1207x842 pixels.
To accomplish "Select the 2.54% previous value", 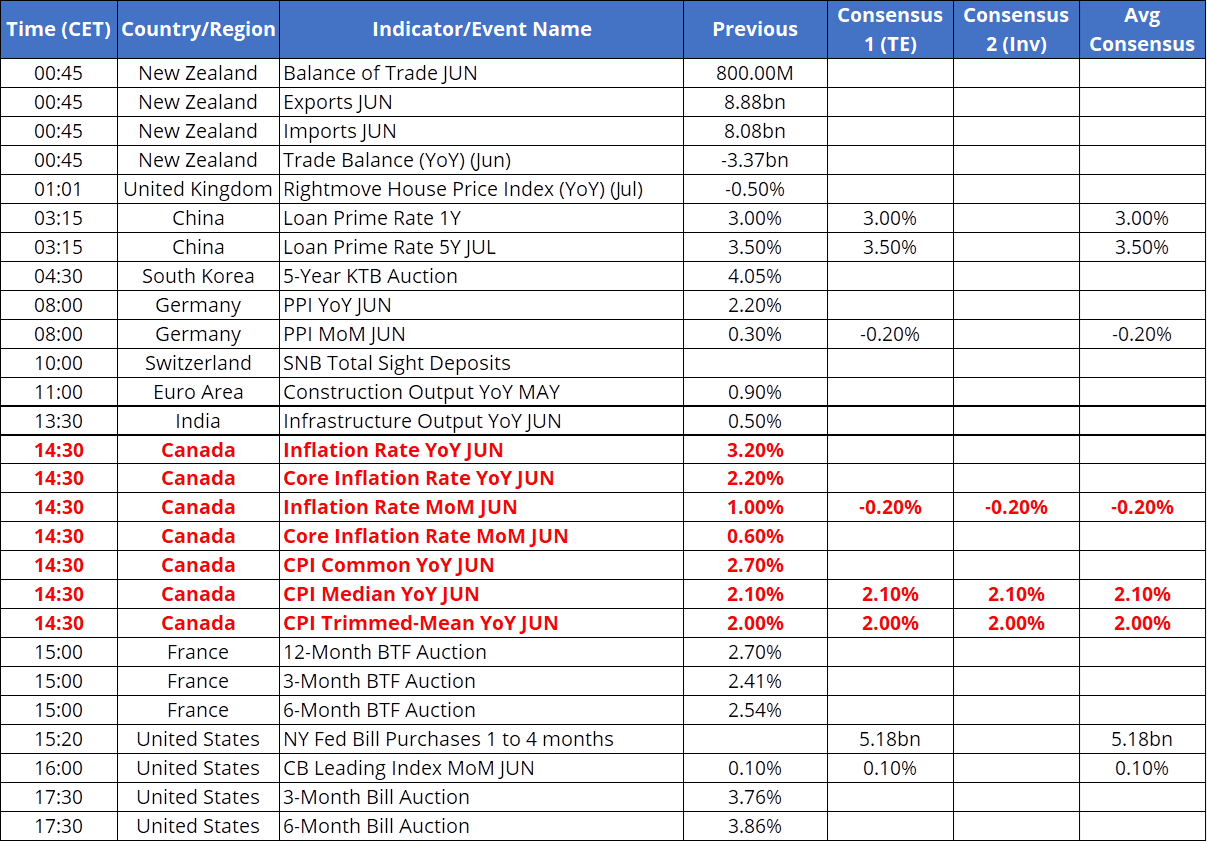I will pyautogui.click(x=755, y=710).
